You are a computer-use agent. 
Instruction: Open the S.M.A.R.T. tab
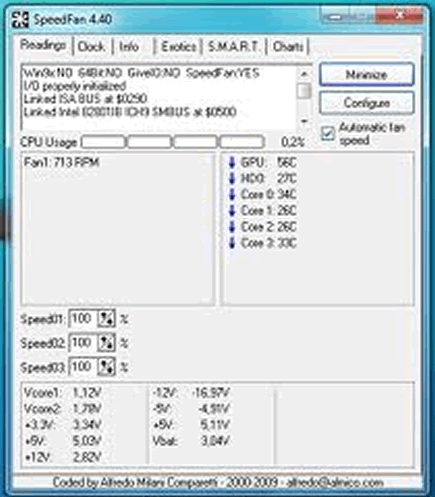(x=233, y=47)
